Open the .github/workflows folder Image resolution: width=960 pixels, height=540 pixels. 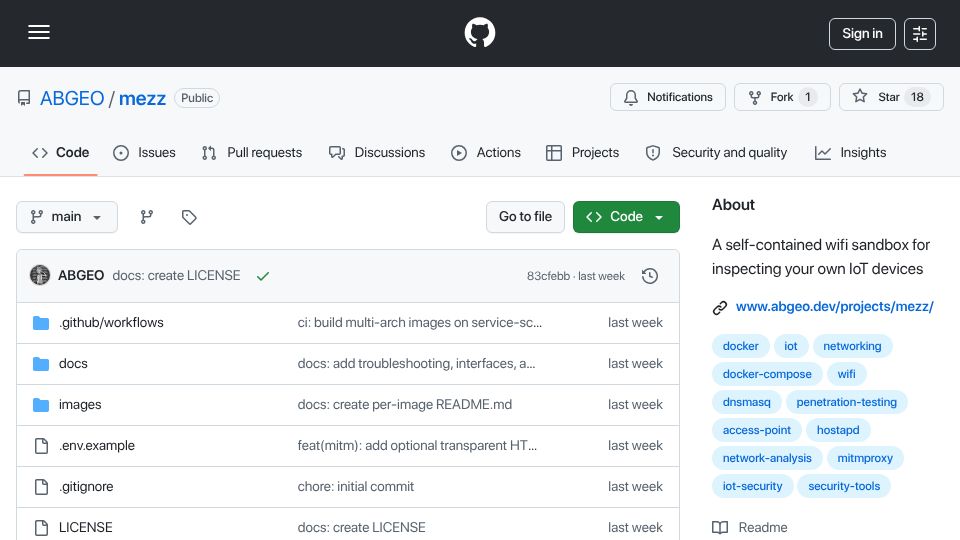pyautogui.click(x=111, y=323)
